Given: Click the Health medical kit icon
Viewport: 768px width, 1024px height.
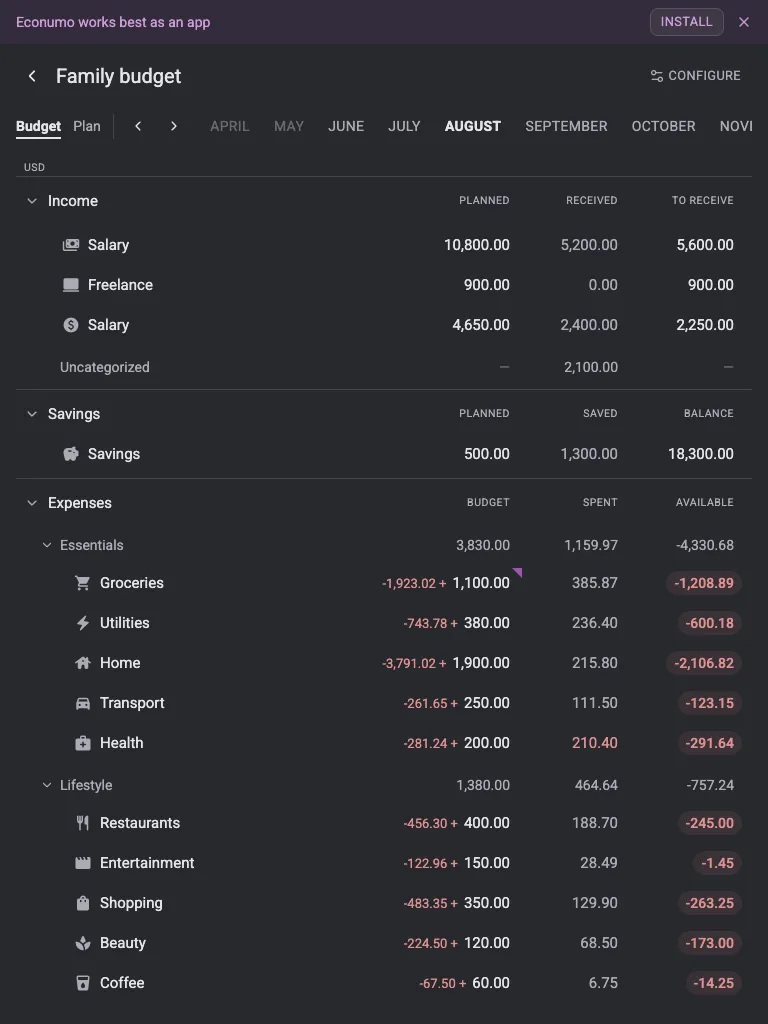Looking at the screenshot, I should coord(82,743).
